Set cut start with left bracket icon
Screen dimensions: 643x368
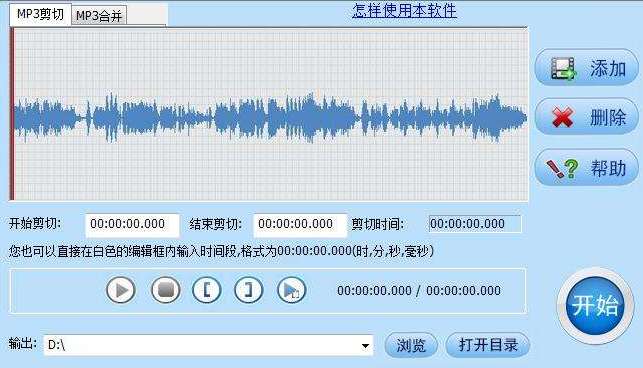point(207,290)
